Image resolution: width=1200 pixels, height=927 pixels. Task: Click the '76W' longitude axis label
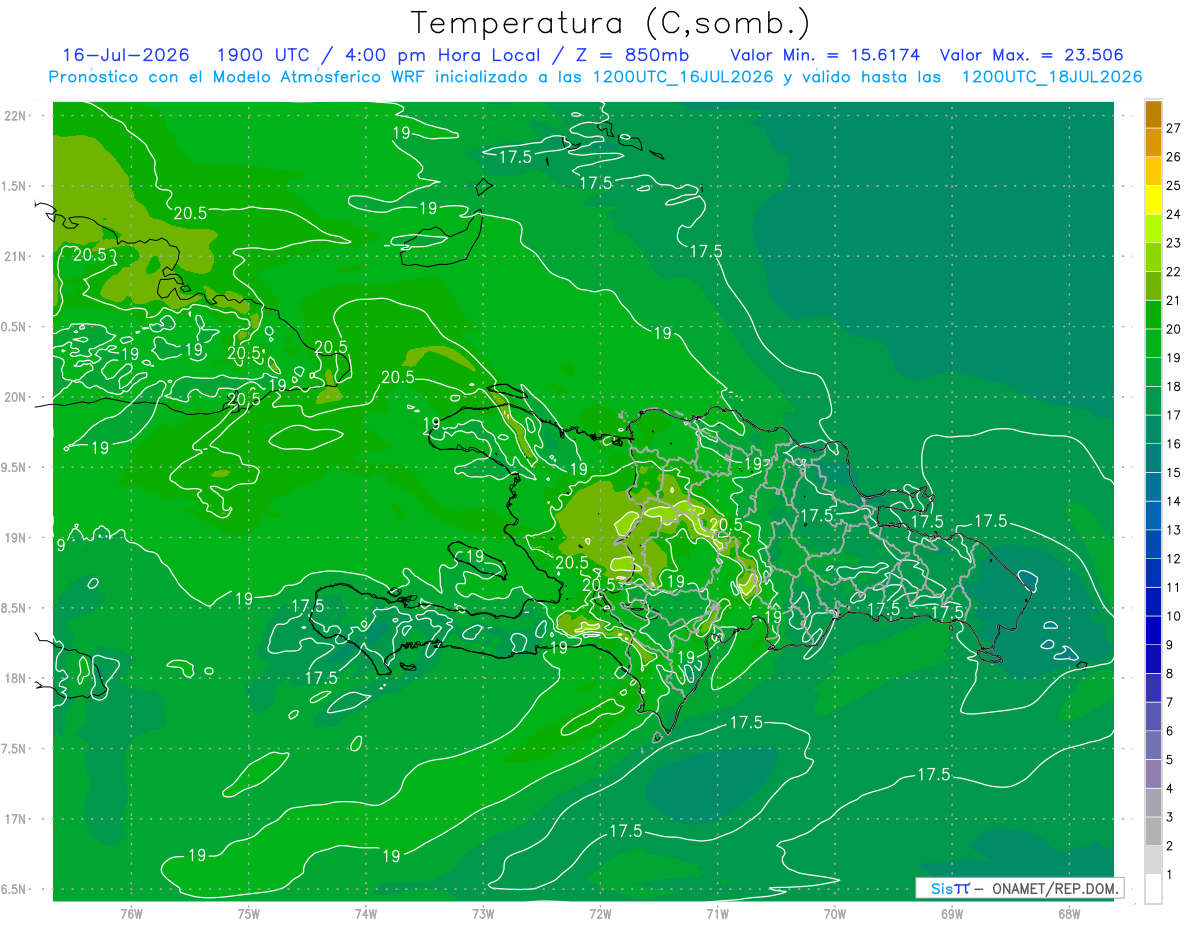(131, 913)
